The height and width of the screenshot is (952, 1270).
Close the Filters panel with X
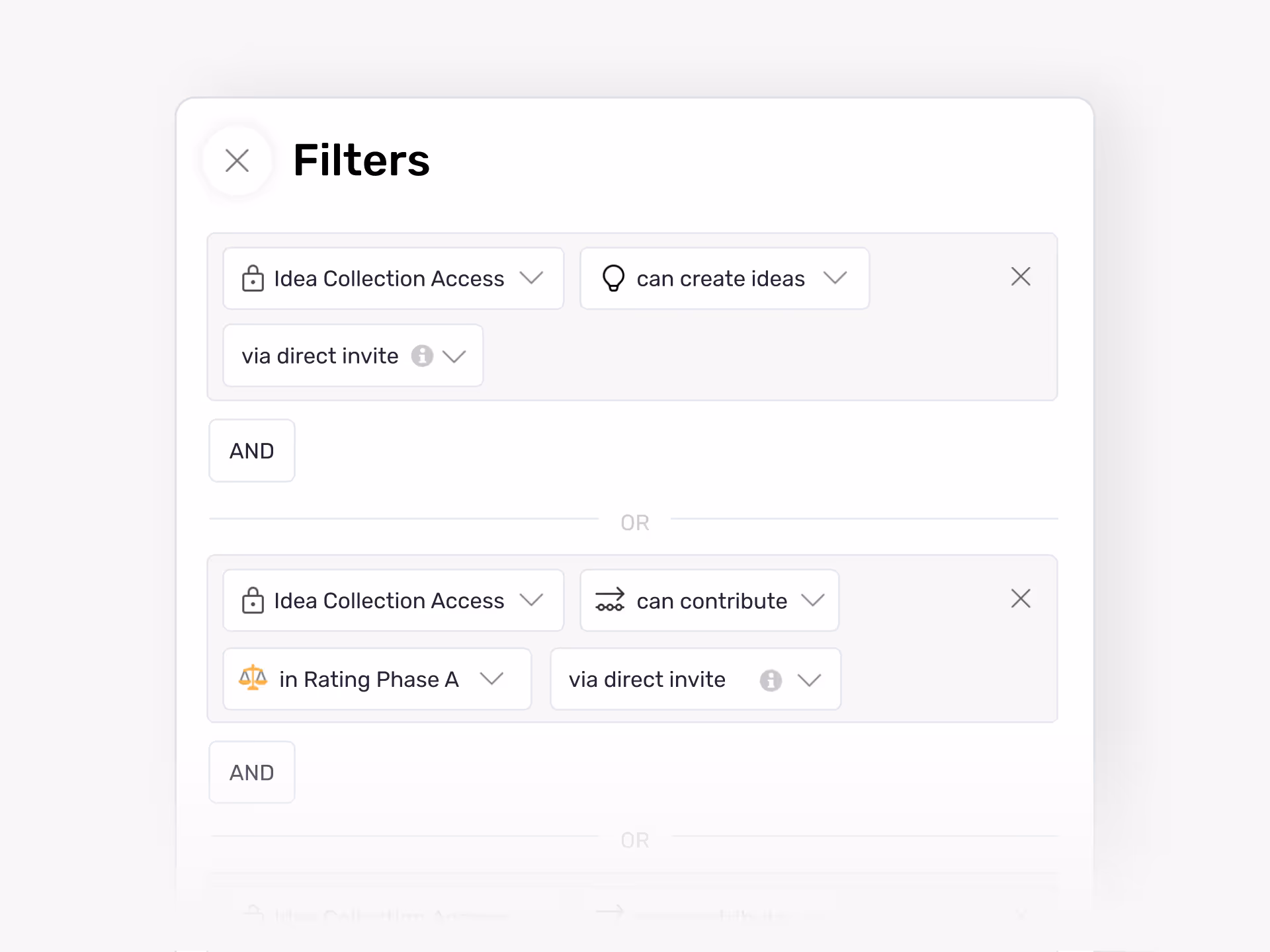237,161
